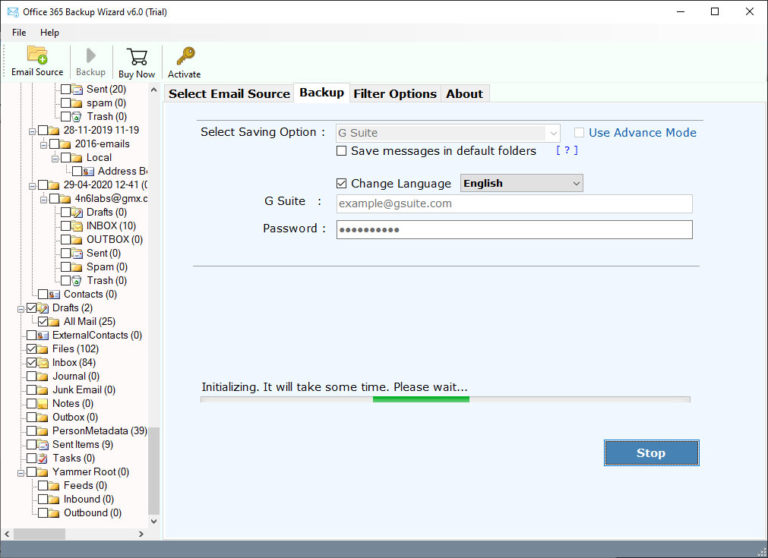
Task: Check the Inbound (0) checkbox
Action: [43, 499]
